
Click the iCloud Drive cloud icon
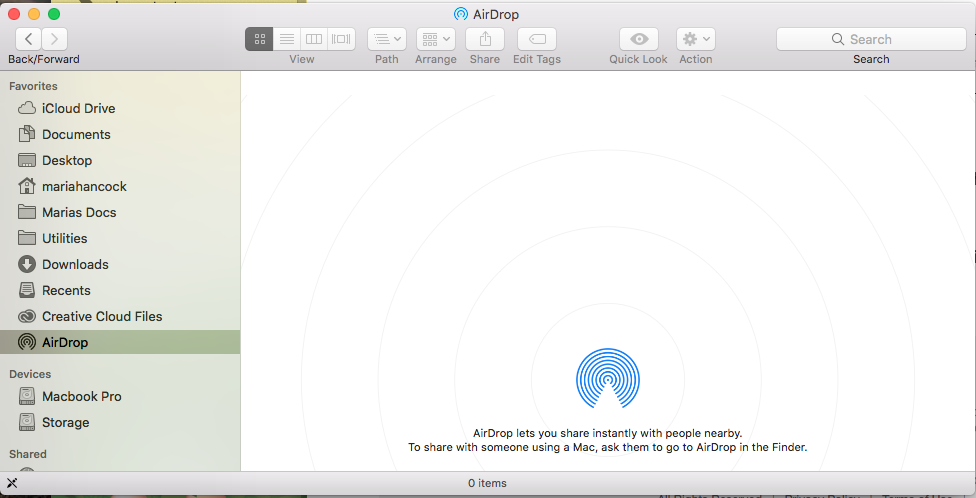point(27,108)
